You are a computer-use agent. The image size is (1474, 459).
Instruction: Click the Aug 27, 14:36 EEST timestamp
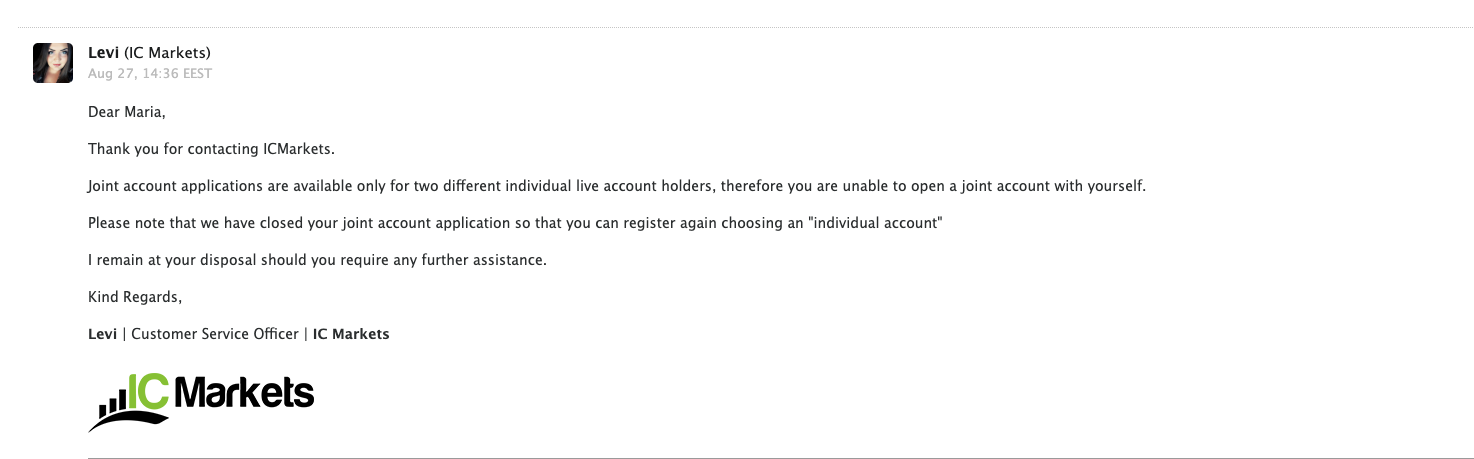[150, 74]
